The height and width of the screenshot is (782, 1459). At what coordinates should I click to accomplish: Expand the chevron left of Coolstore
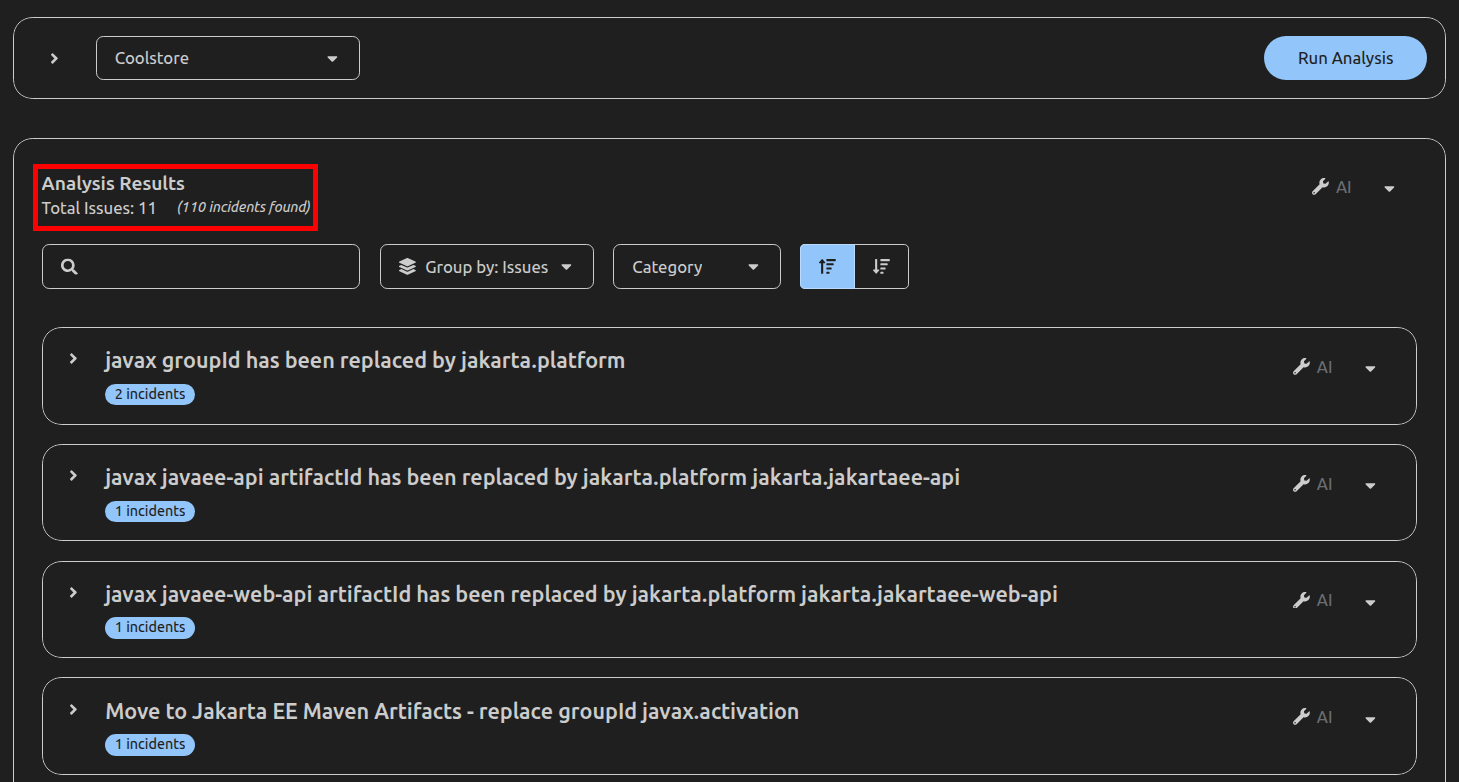55,58
